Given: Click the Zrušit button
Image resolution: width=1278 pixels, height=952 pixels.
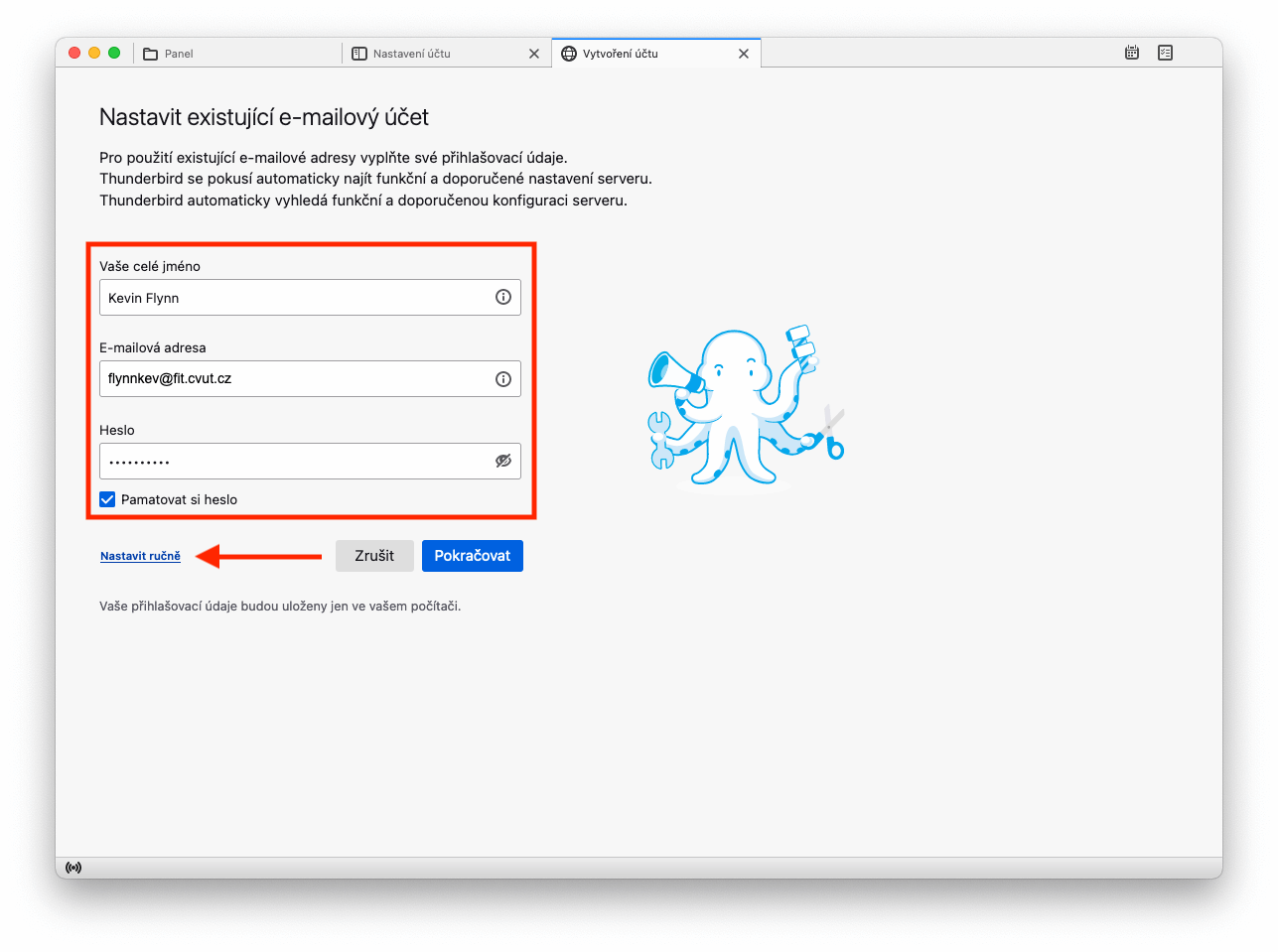Looking at the screenshot, I should 374,556.
